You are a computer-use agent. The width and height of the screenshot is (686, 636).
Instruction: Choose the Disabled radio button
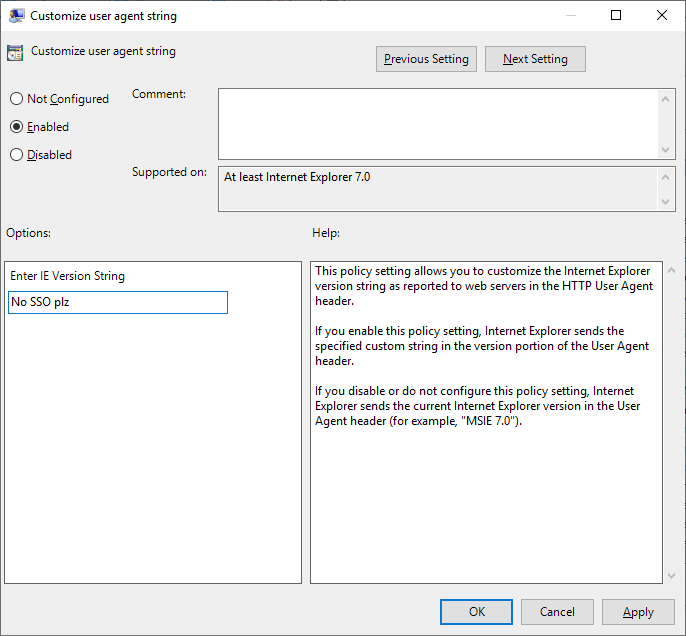(x=16, y=155)
